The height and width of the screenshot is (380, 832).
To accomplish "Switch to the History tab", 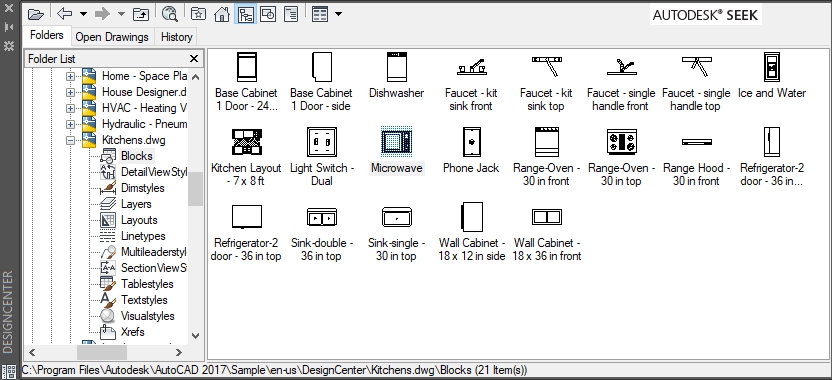I will (x=176, y=37).
